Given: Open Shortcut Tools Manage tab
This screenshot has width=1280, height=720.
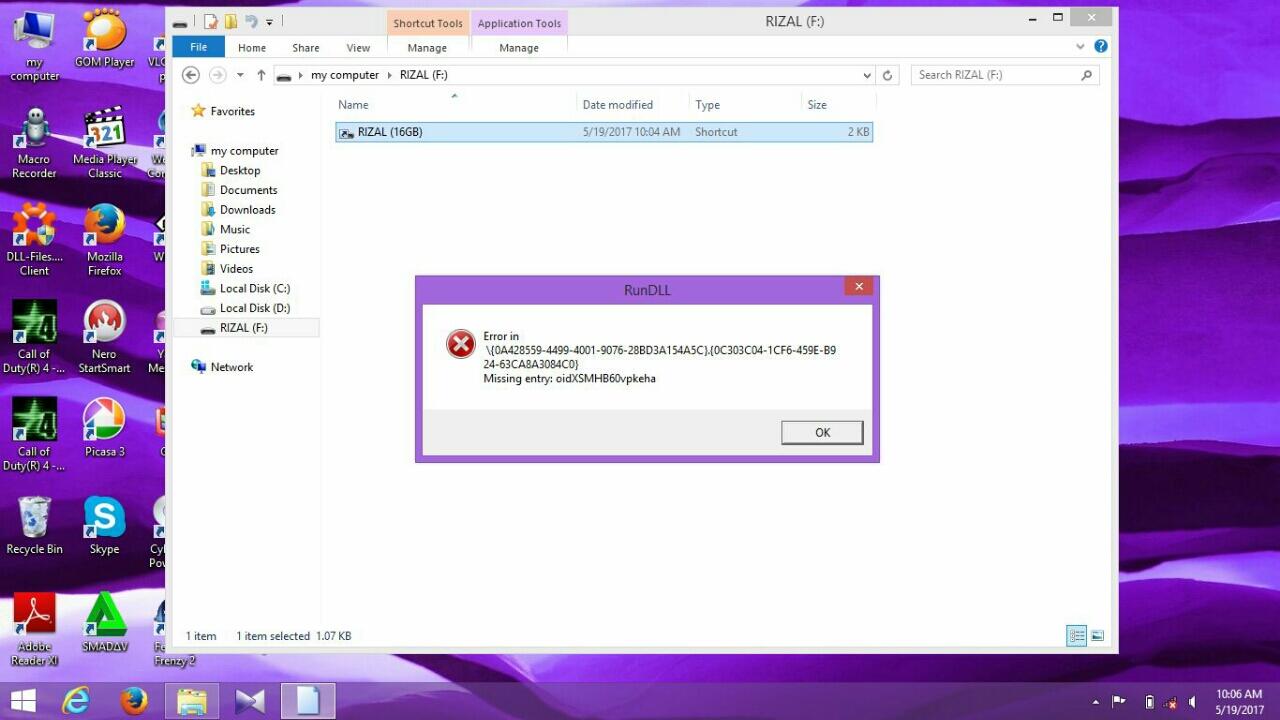Looking at the screenshot, I should (x=427, y=48).
